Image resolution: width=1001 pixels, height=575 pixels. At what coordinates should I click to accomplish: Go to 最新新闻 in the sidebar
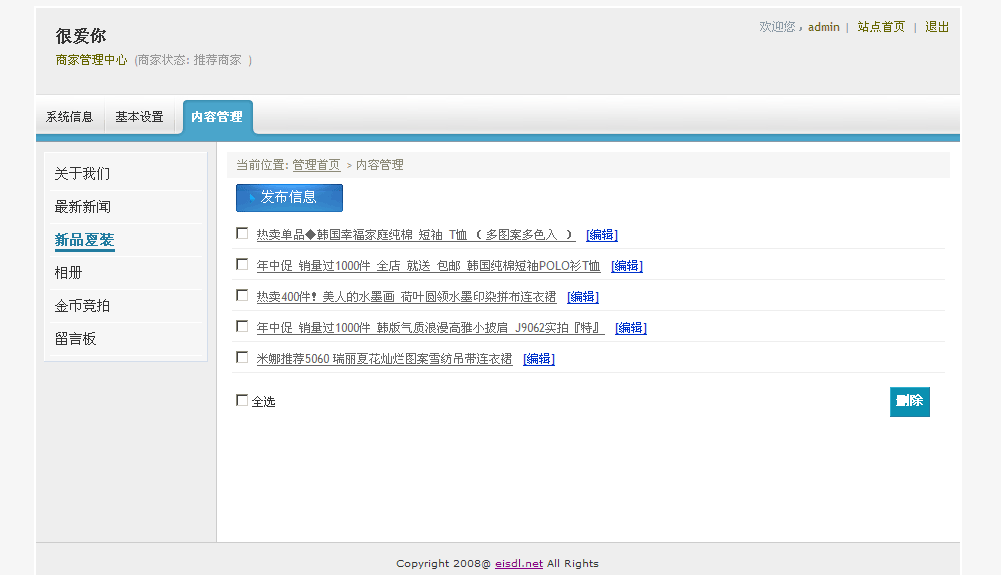82,207
